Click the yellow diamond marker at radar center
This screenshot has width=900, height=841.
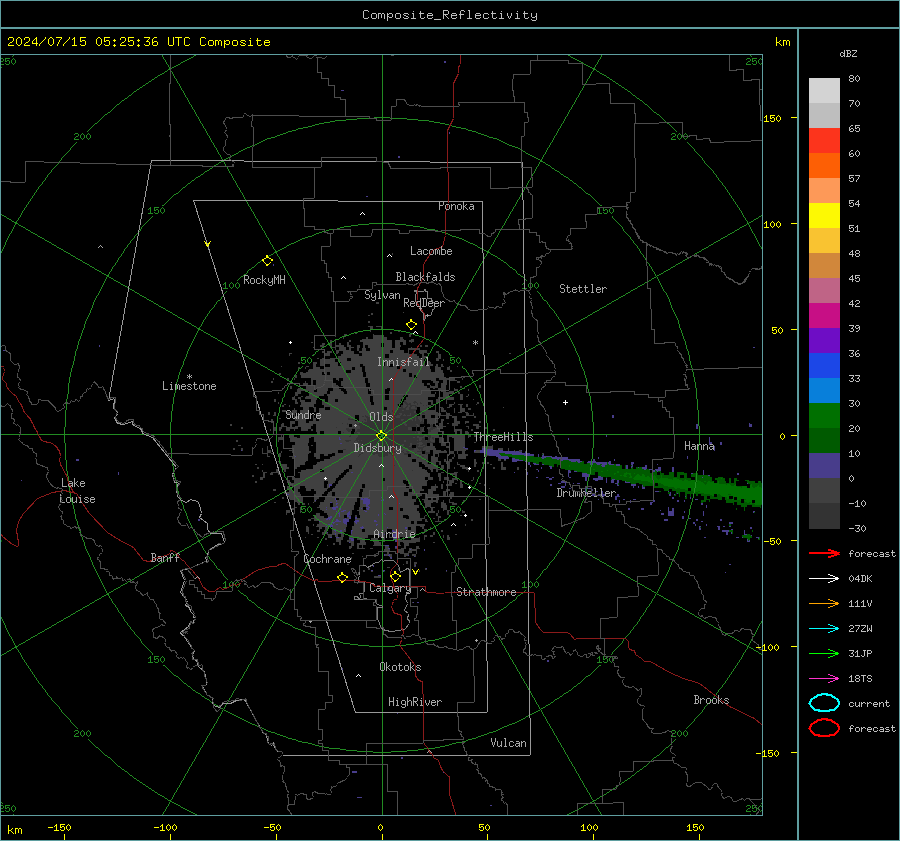[x=382, y=436]
